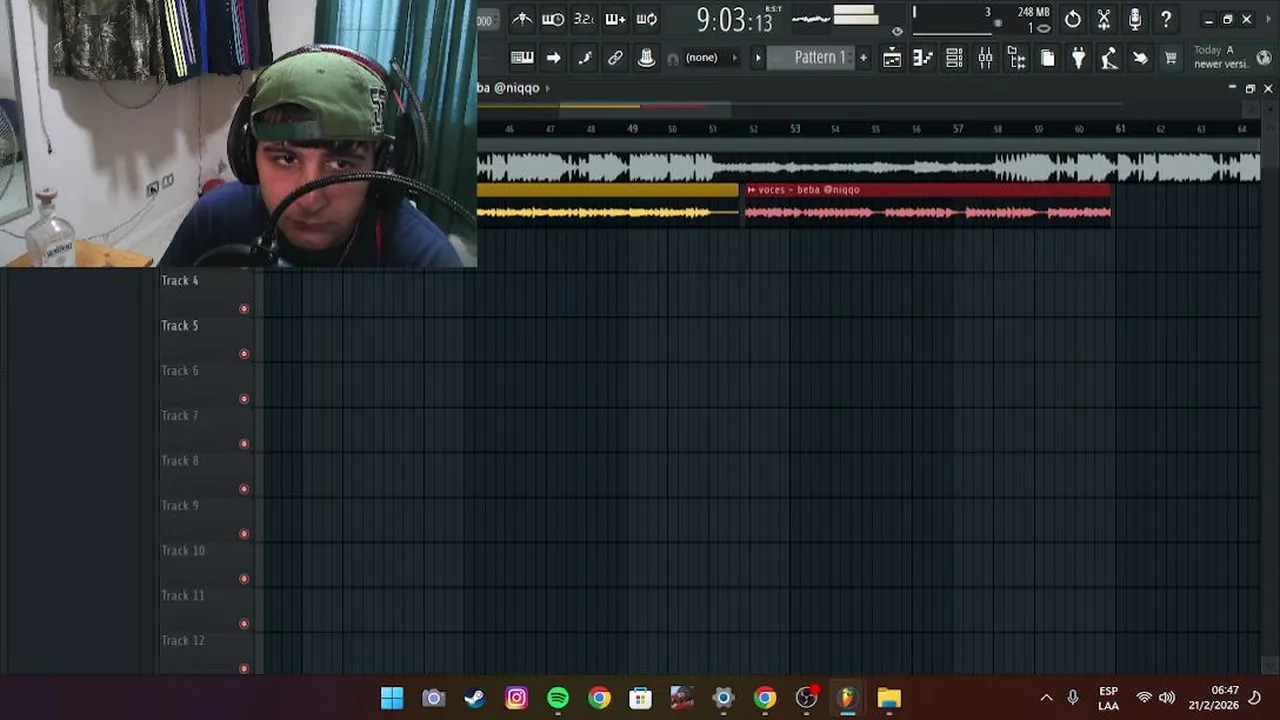Click the 248 MB memory readout
The image size is (1280, 720).
(x=1034, y=12)
